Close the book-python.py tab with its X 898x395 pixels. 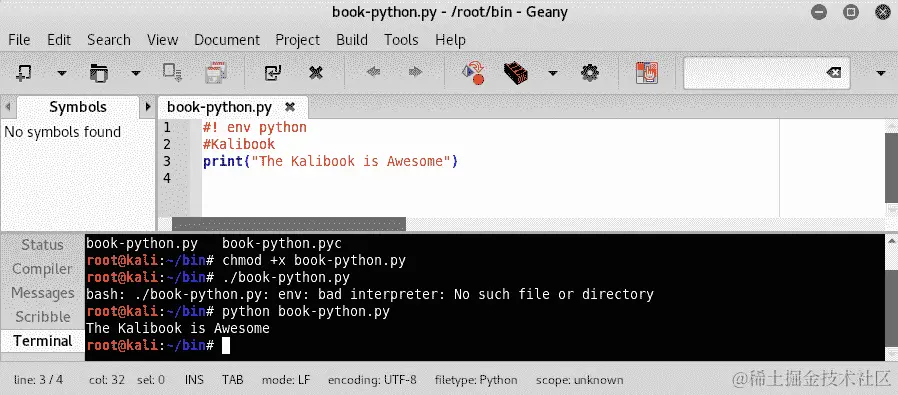tap(290, 107)
